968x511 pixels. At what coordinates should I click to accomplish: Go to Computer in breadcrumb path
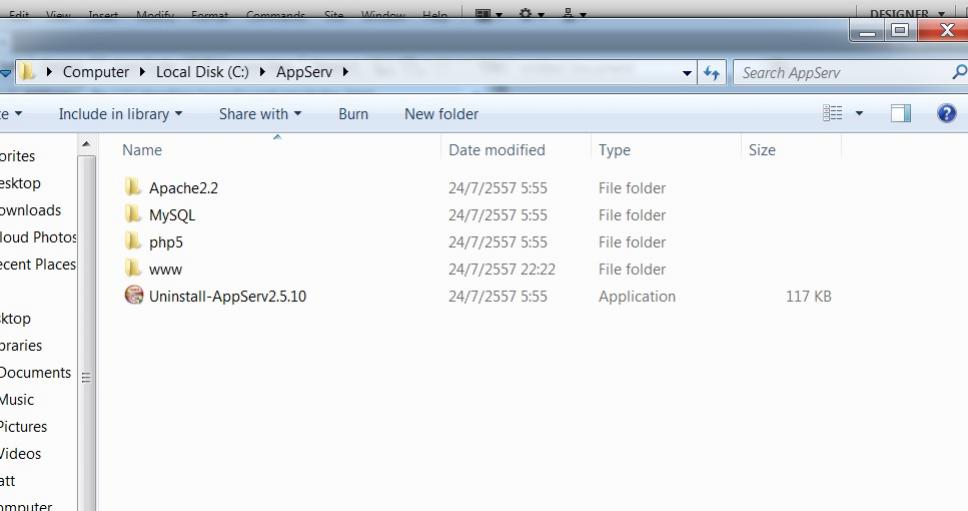96,72
